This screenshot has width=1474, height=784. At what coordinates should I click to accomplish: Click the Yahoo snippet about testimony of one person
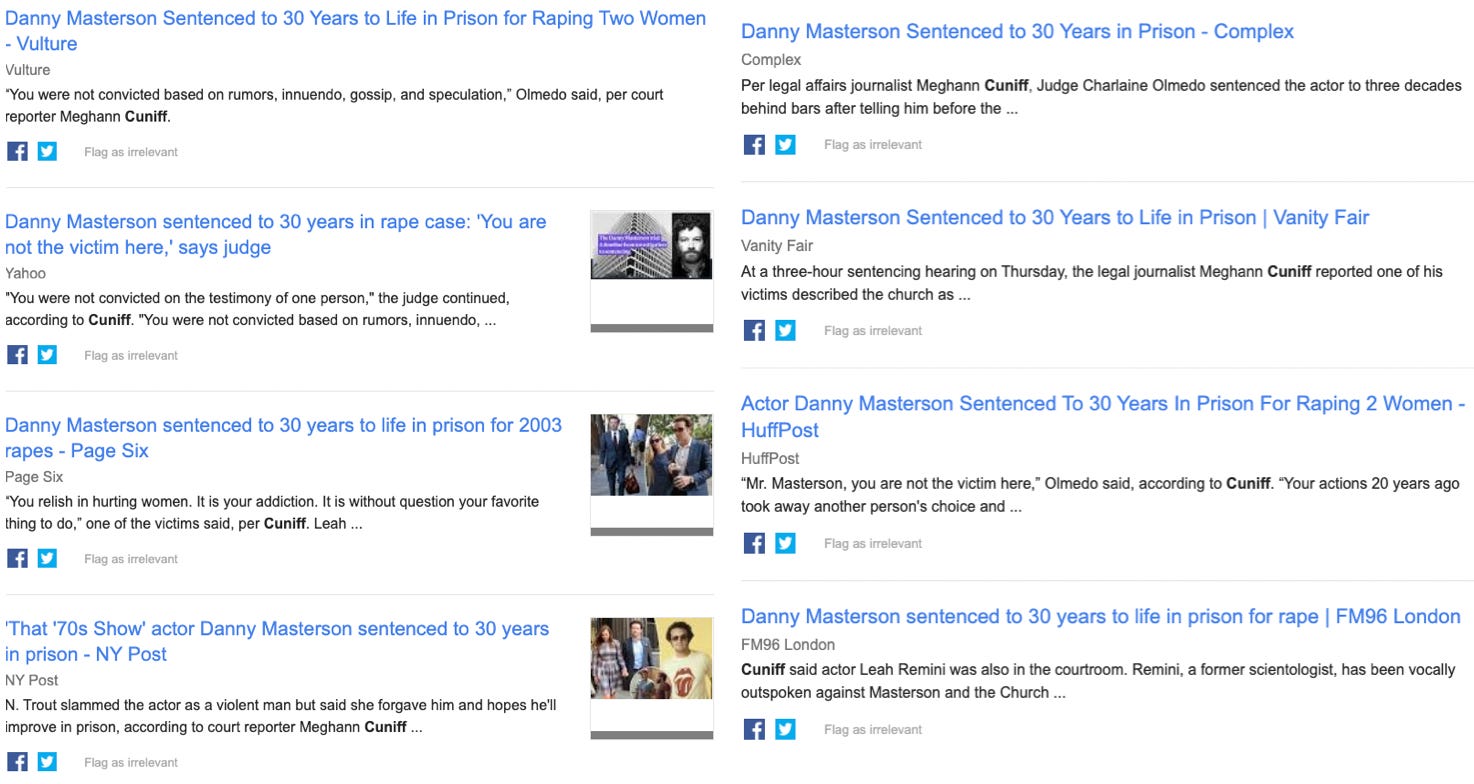tap(257, 309)
